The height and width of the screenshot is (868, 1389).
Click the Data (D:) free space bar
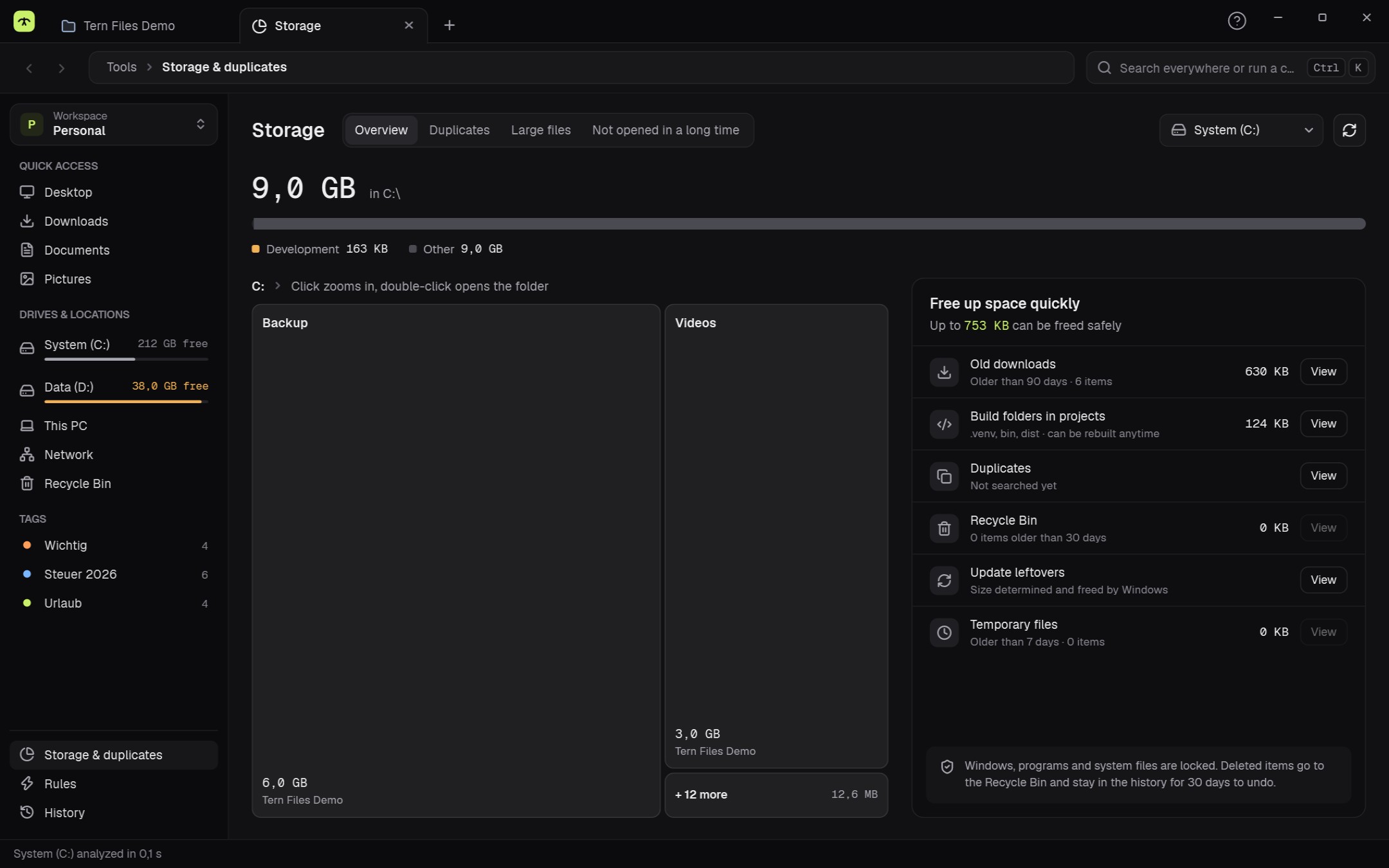point(126,402)
